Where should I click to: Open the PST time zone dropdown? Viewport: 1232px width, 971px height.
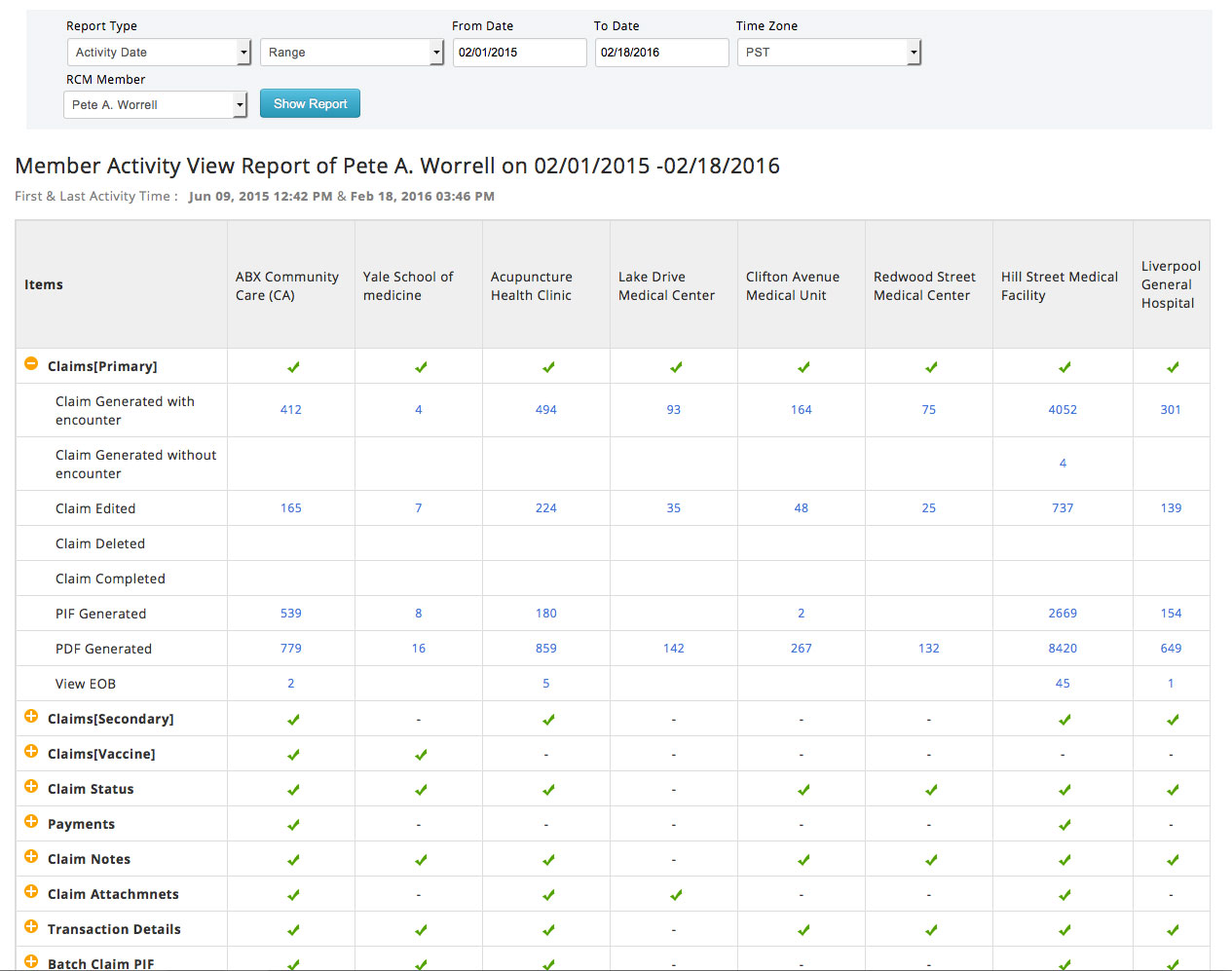point(829,53)
